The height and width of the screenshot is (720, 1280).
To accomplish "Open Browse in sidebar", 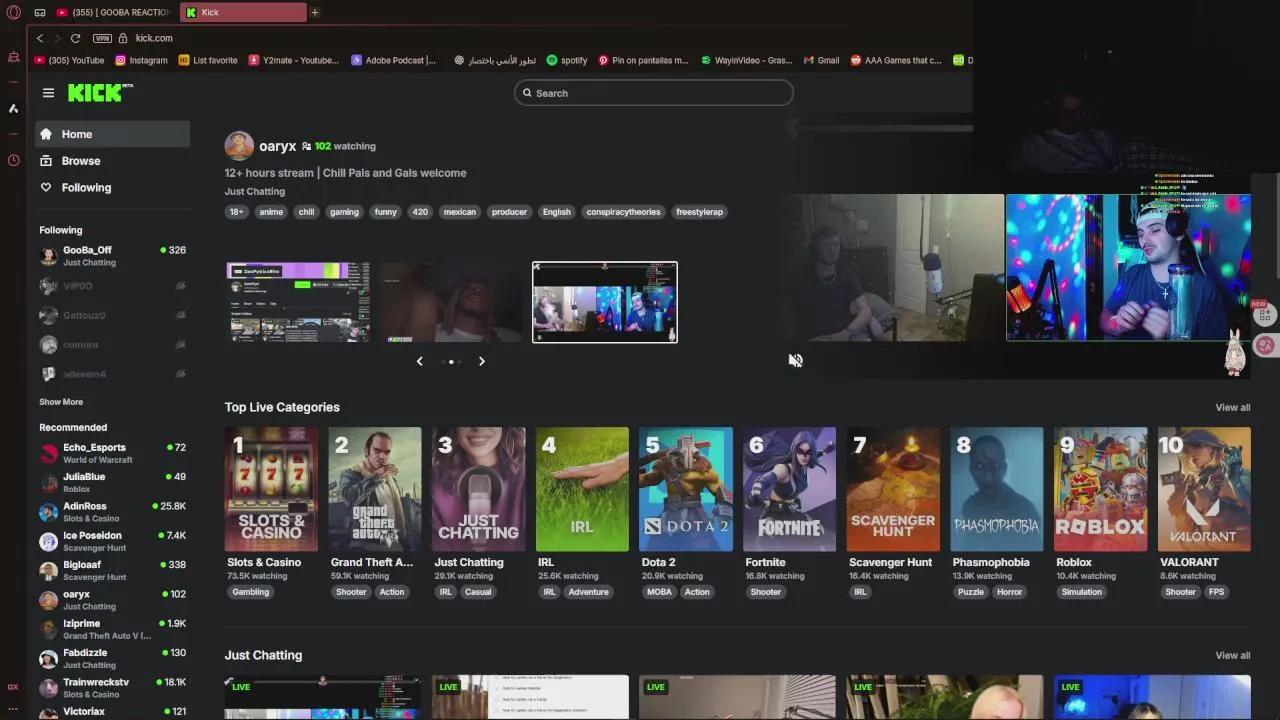I will pos(112,161).
